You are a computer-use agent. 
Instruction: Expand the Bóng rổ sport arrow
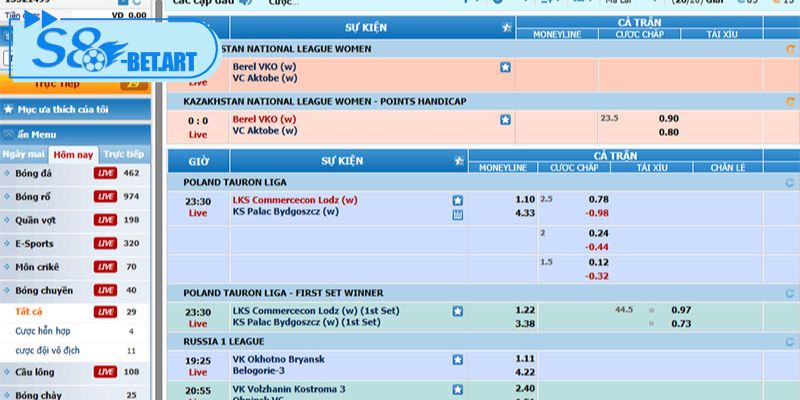pyautogui.click(x=7, y=196)
